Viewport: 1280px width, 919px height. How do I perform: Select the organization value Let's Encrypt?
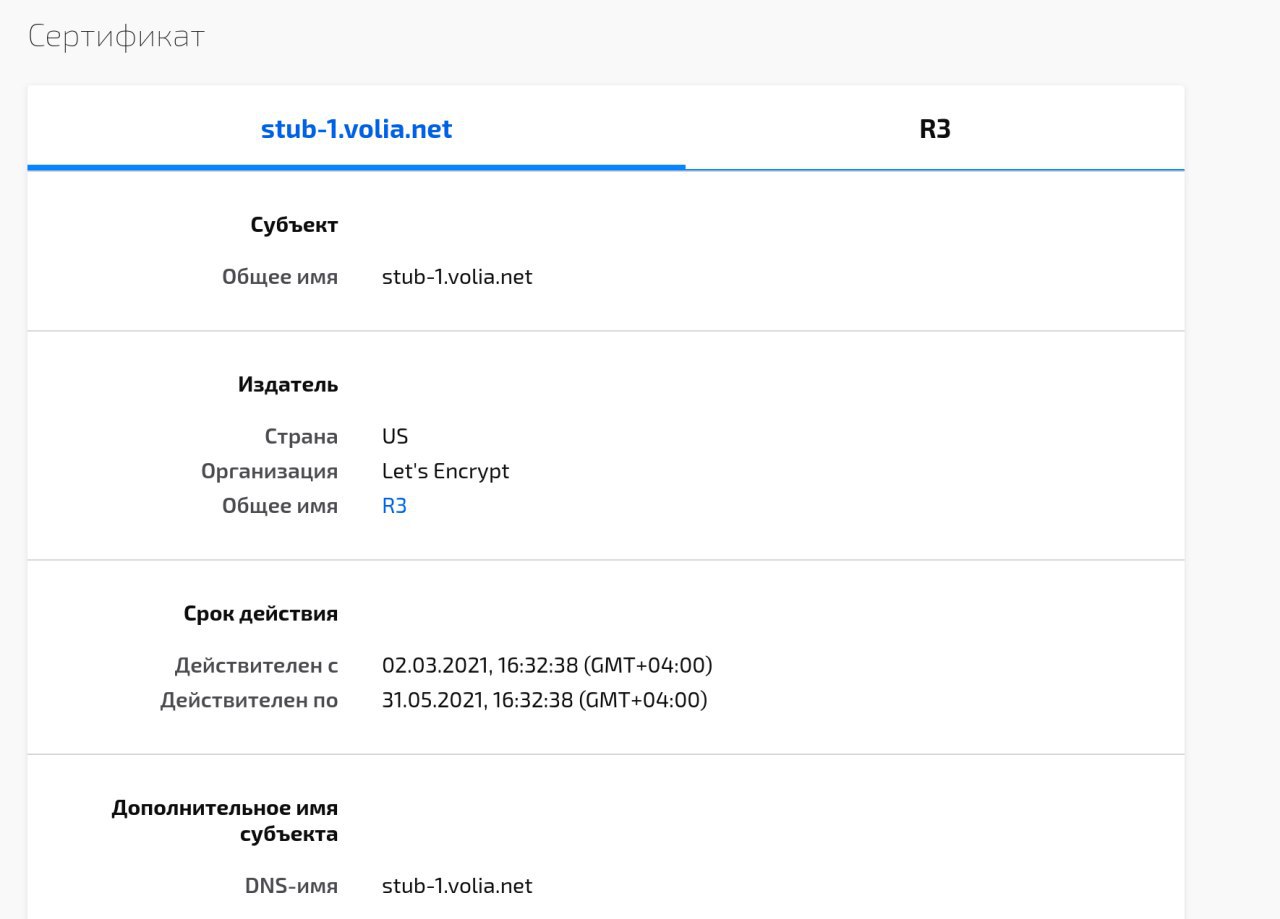pyautogui.click(x=446, y=471)
